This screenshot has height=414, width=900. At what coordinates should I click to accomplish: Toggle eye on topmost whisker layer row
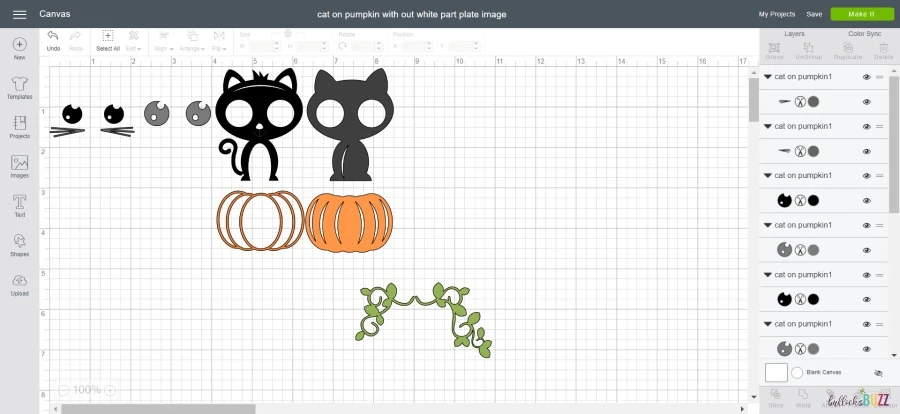click(x=867, y=102)
